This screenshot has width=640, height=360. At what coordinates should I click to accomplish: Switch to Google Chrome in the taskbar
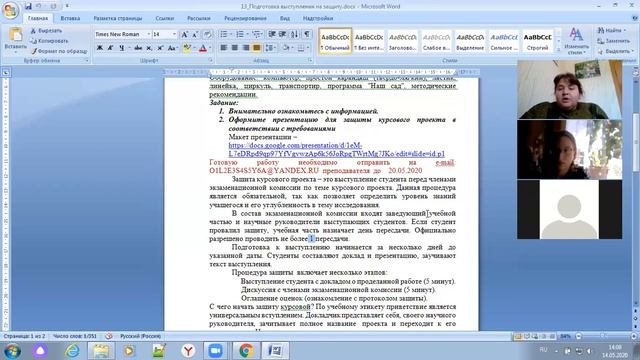246,351
